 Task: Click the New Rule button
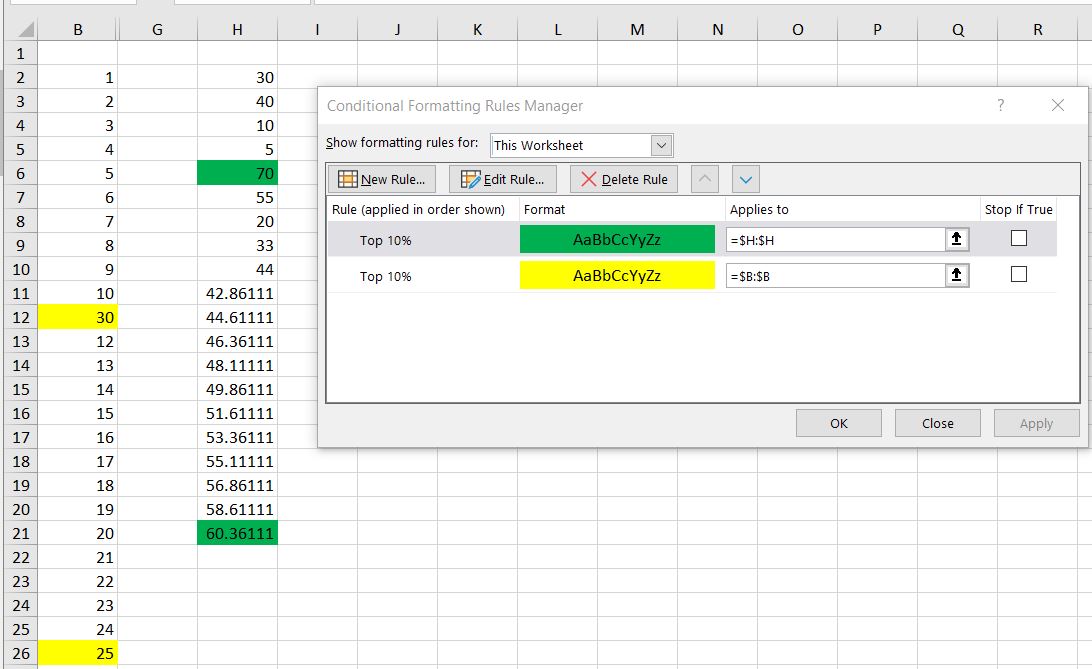[x=382, y=180]
